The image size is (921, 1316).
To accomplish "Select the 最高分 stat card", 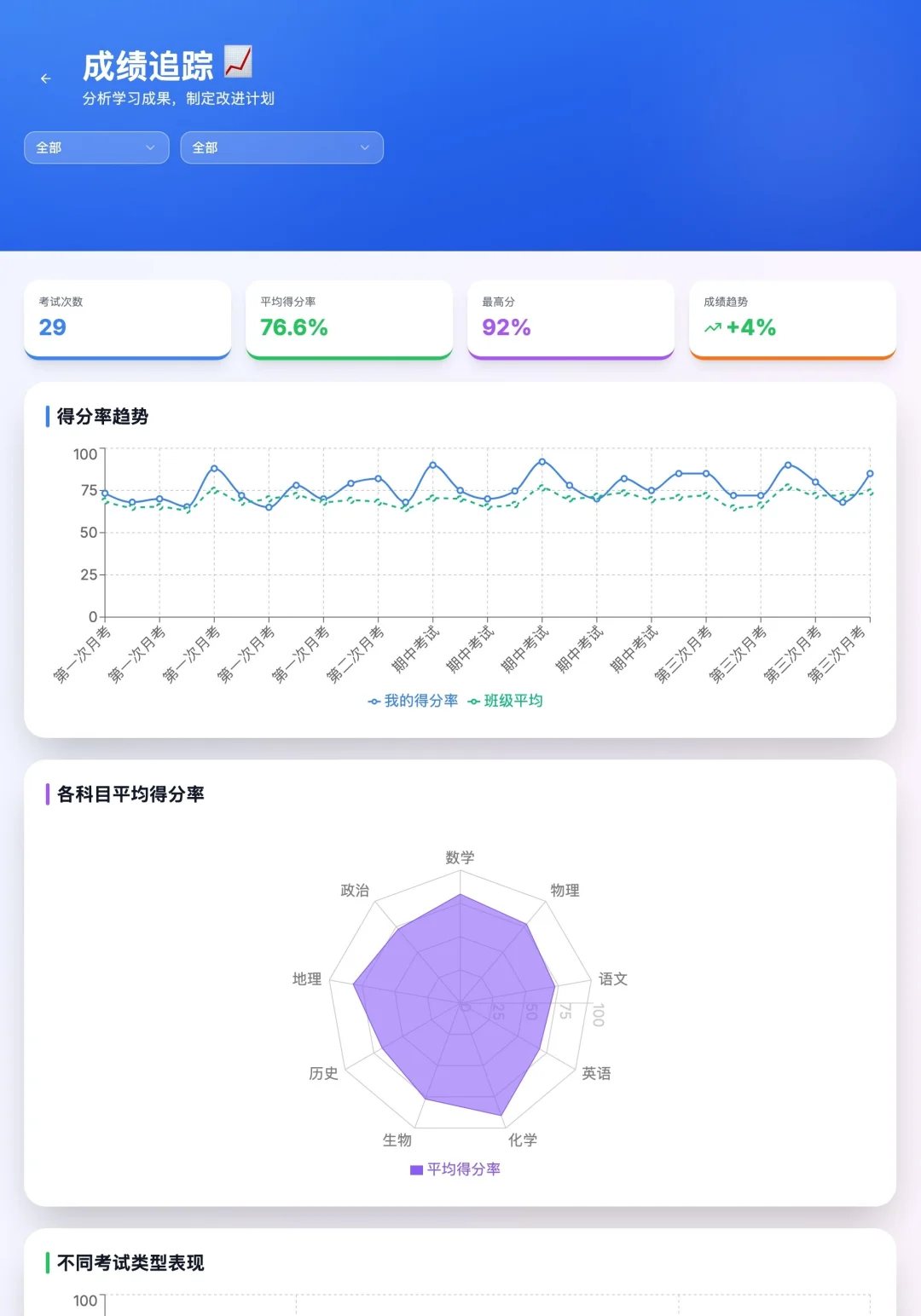I will [x=571, y=319].
